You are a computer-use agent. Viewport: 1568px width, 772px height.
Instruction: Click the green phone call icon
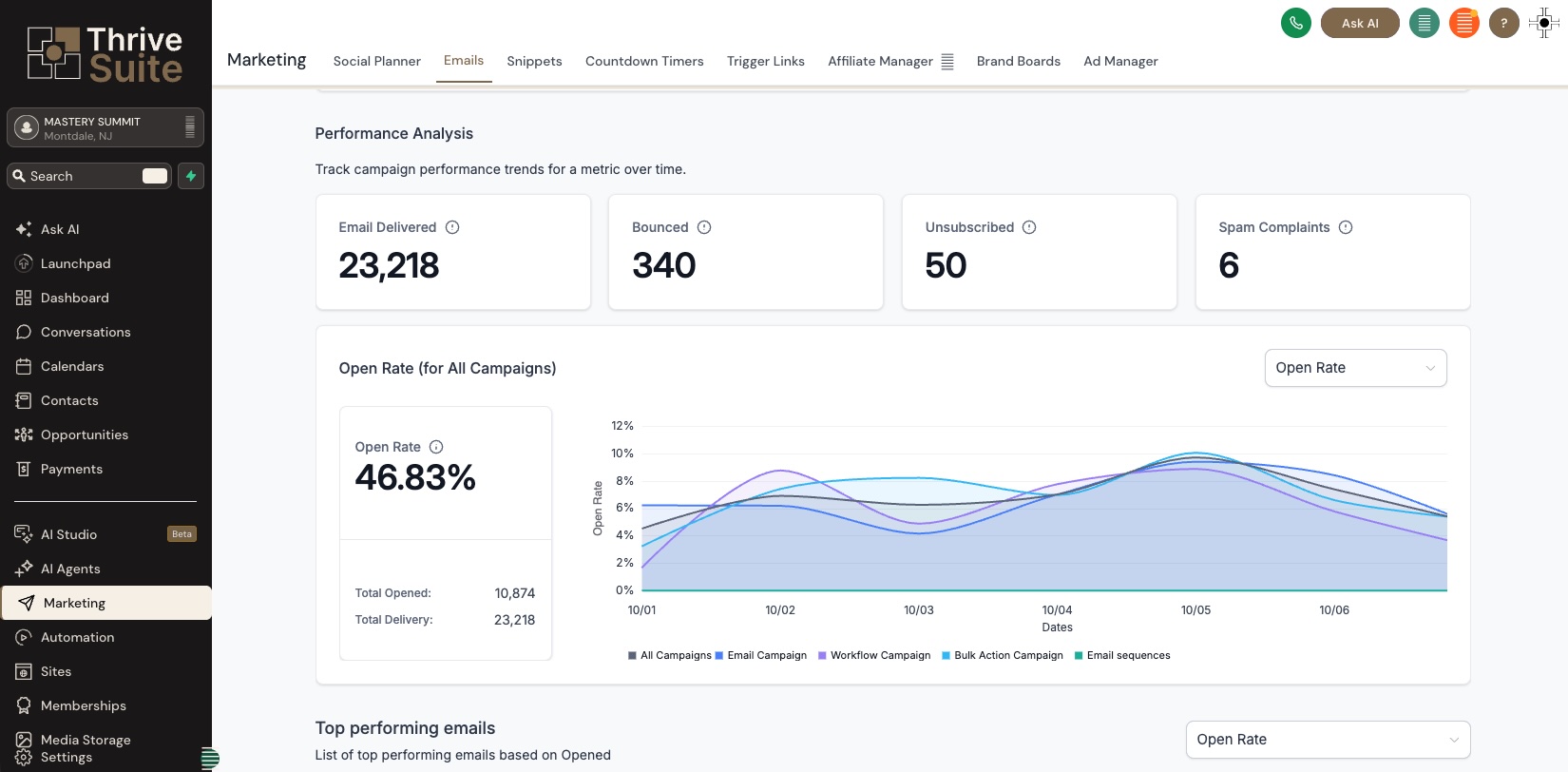pos(1296,23)
